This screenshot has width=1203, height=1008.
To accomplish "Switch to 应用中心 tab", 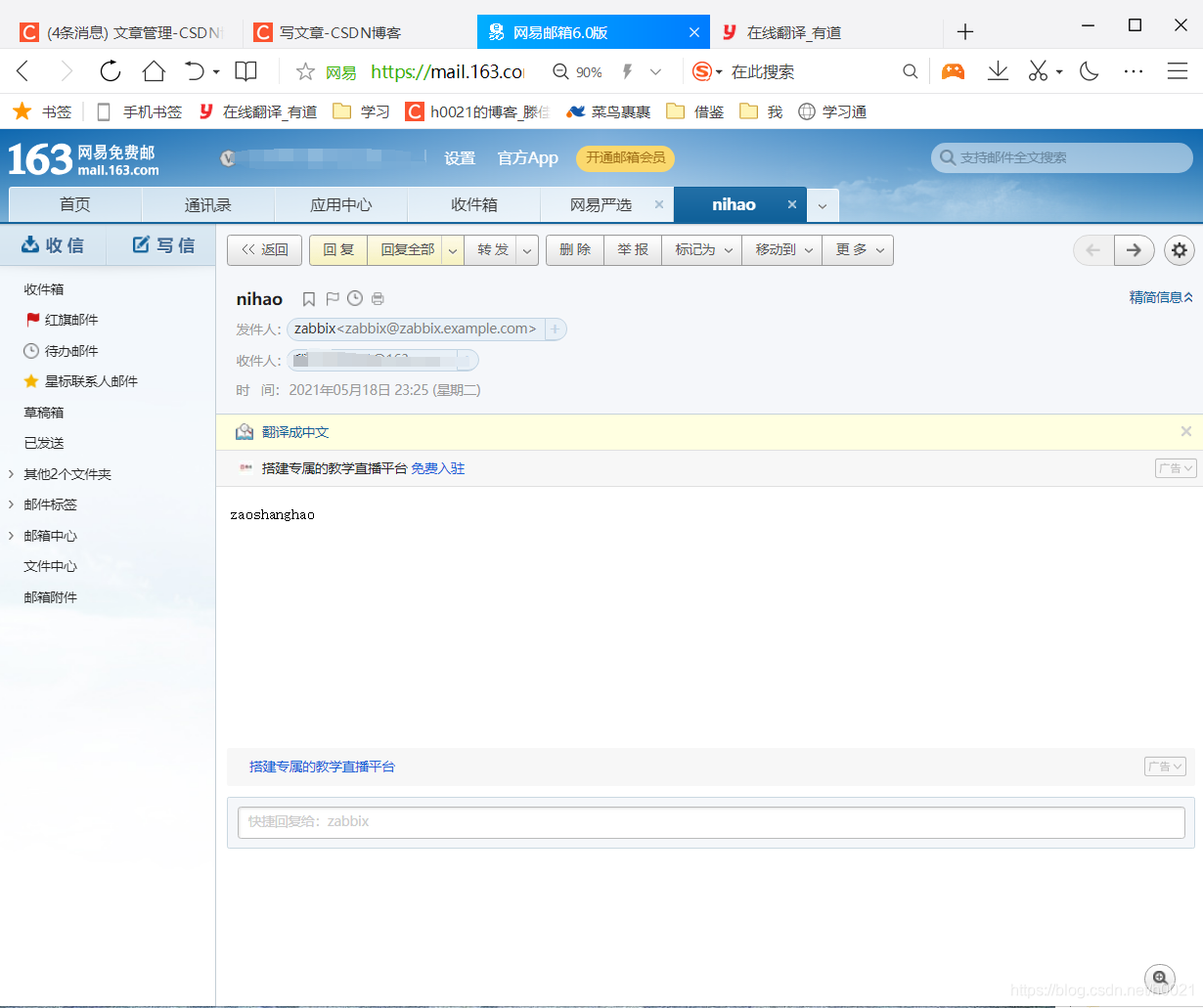I will [341, 204].
